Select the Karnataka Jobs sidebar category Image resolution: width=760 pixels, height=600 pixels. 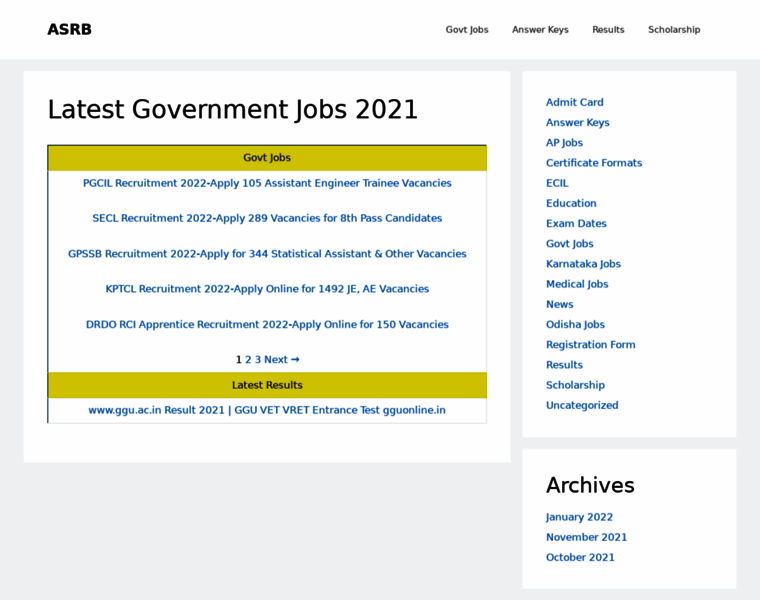click(583, 264)
